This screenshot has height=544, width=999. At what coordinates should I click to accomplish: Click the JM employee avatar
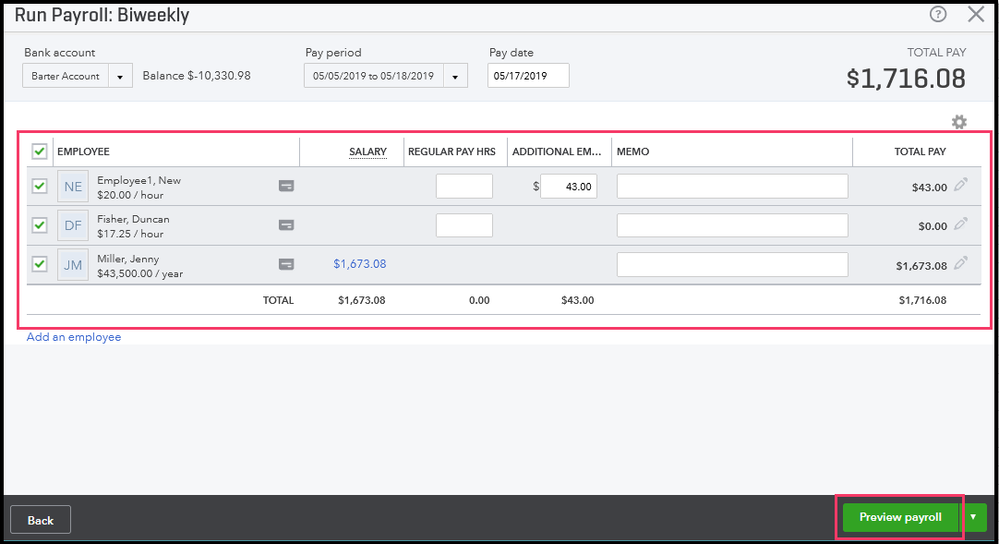73,264
